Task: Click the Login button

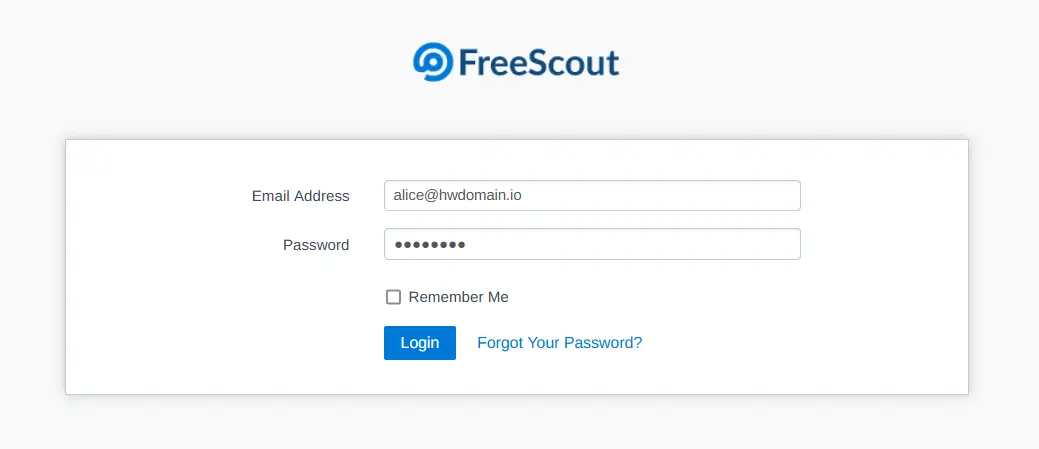Action: (x=420, y=343)
